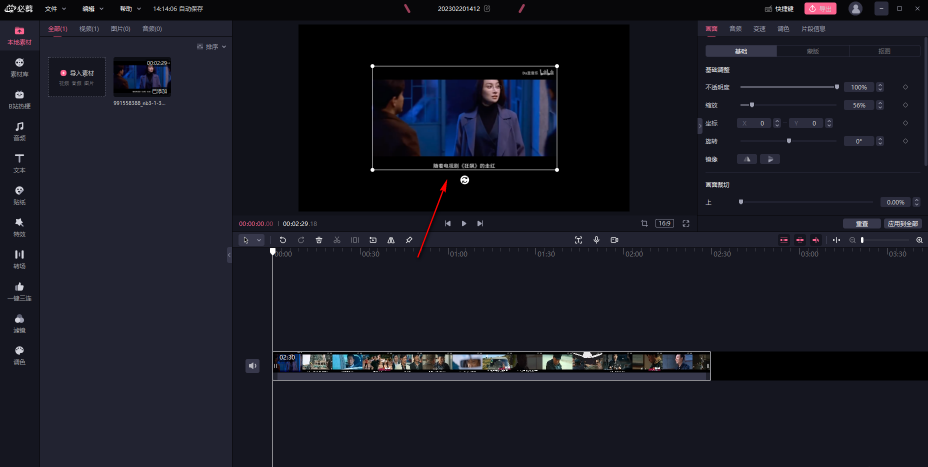Click the undo arrow in timeline toolbar
The height and width of the screenshot is (467, 928).
click(283, 240)
